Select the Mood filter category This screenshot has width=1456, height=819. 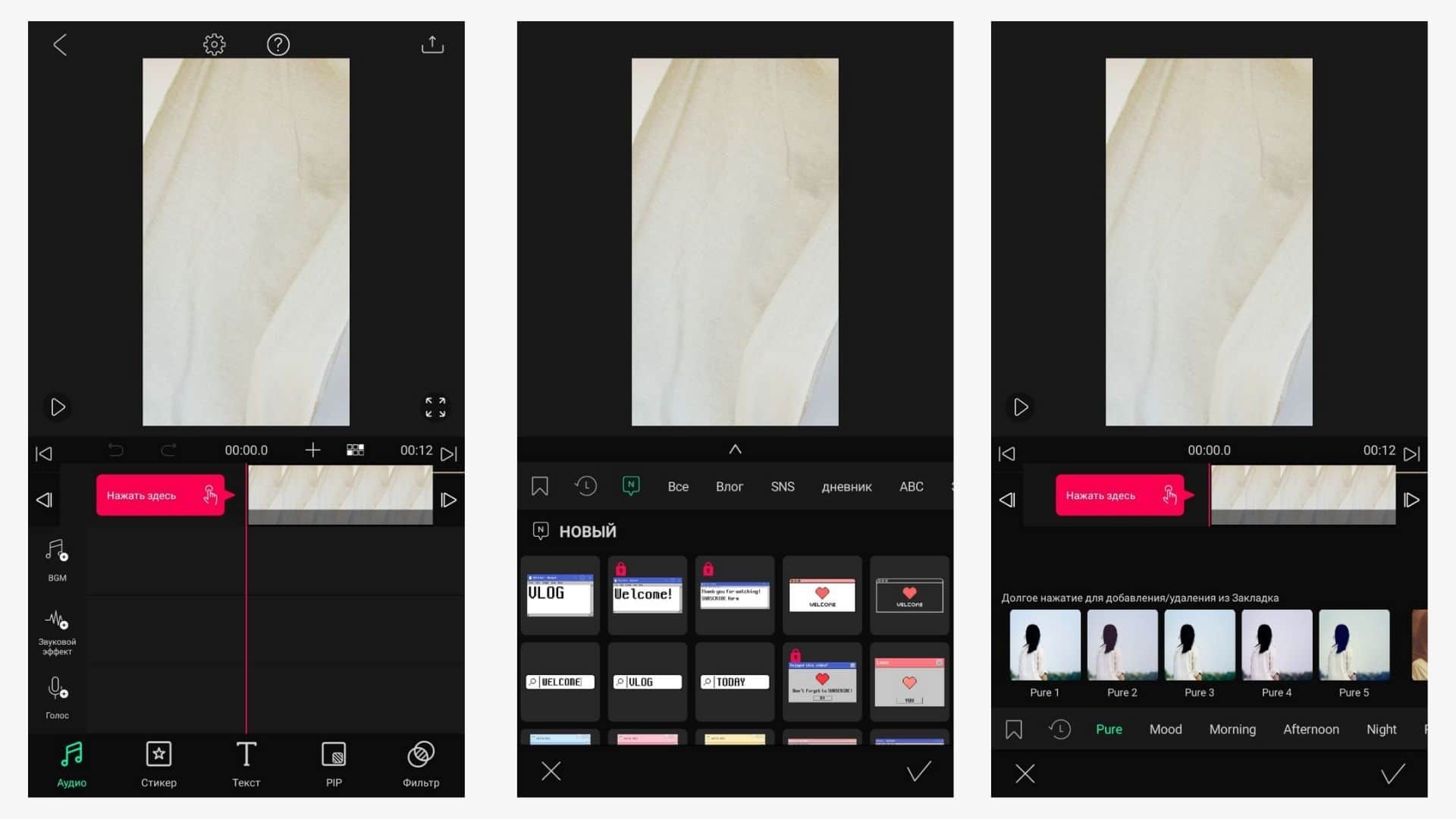pos(1165,730)
